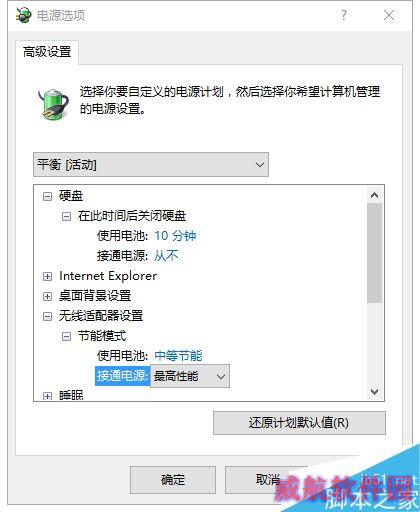Image resolution: width=420 pixels, height=512 pixels.
Task: Click the green battery plug icon
Action: (x=53, y=103)
